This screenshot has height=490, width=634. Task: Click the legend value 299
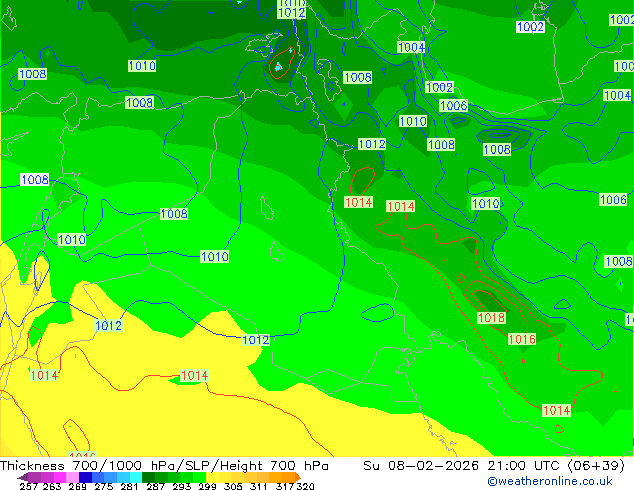point(207,486)
